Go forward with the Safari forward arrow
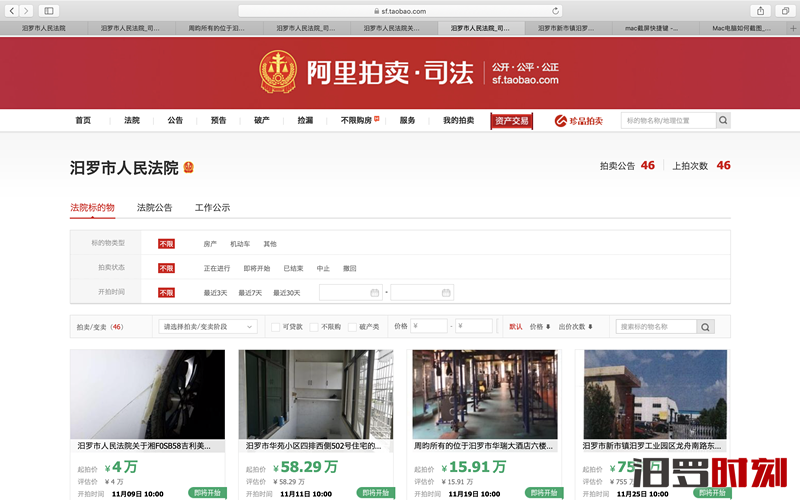 tap(26, 11)
